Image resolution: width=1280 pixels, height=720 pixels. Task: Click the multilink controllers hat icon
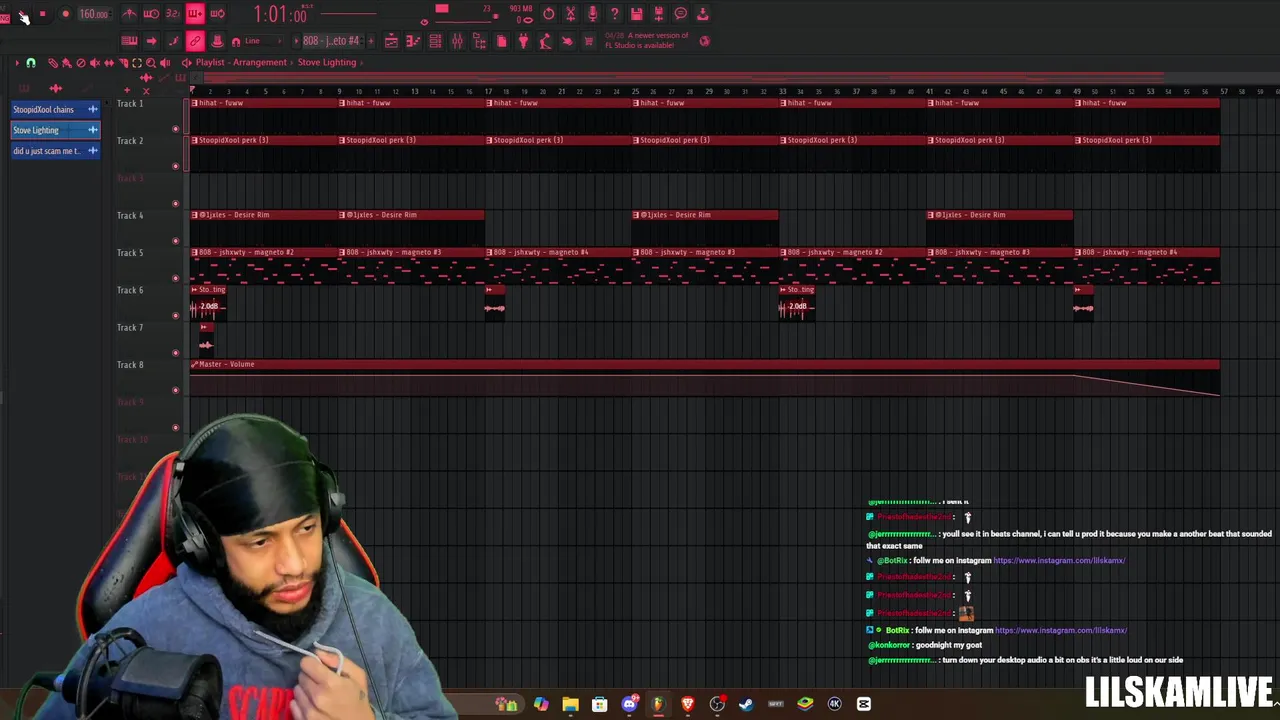pos(217,41)
